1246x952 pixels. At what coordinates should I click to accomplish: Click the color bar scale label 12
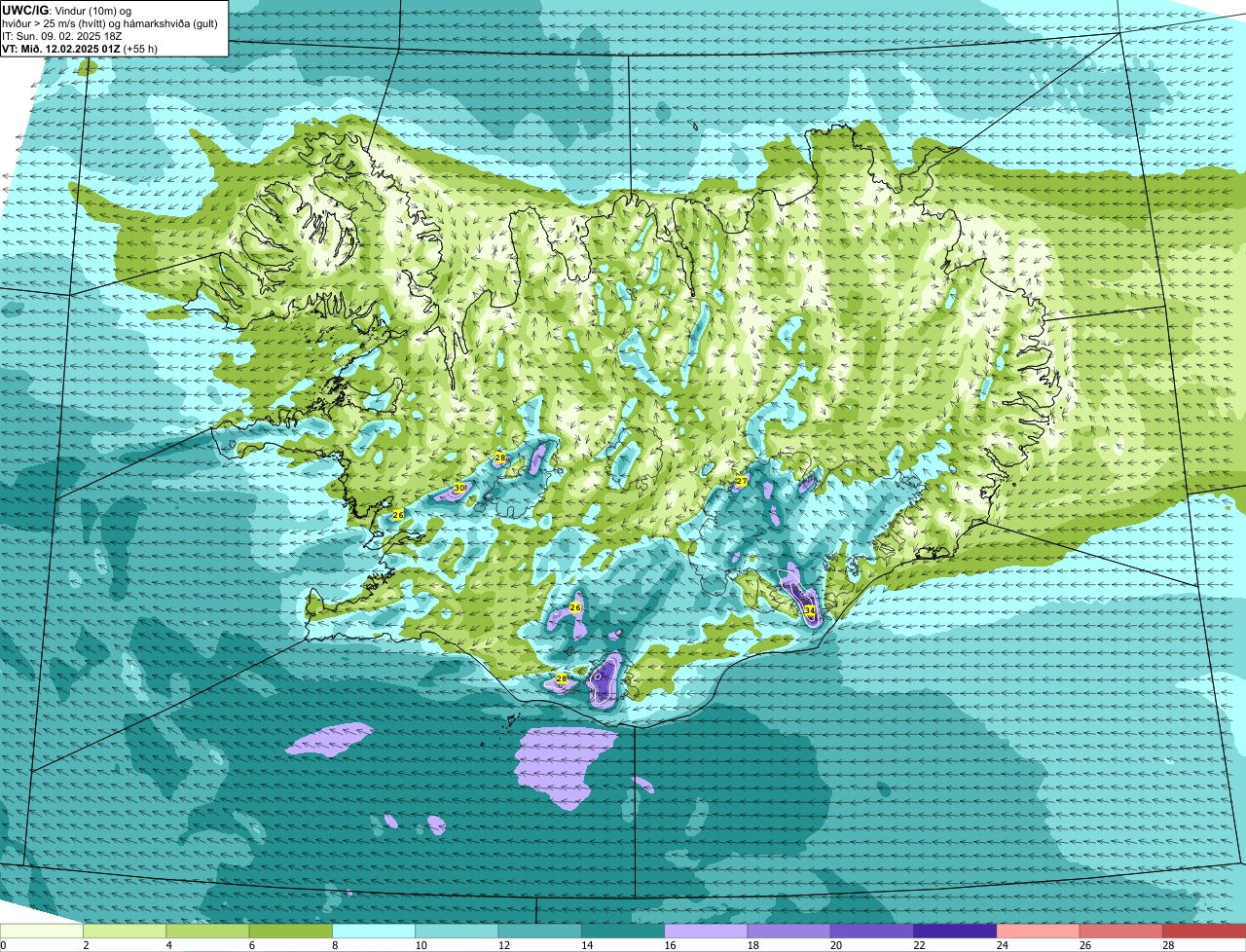[x=503, y=945]
